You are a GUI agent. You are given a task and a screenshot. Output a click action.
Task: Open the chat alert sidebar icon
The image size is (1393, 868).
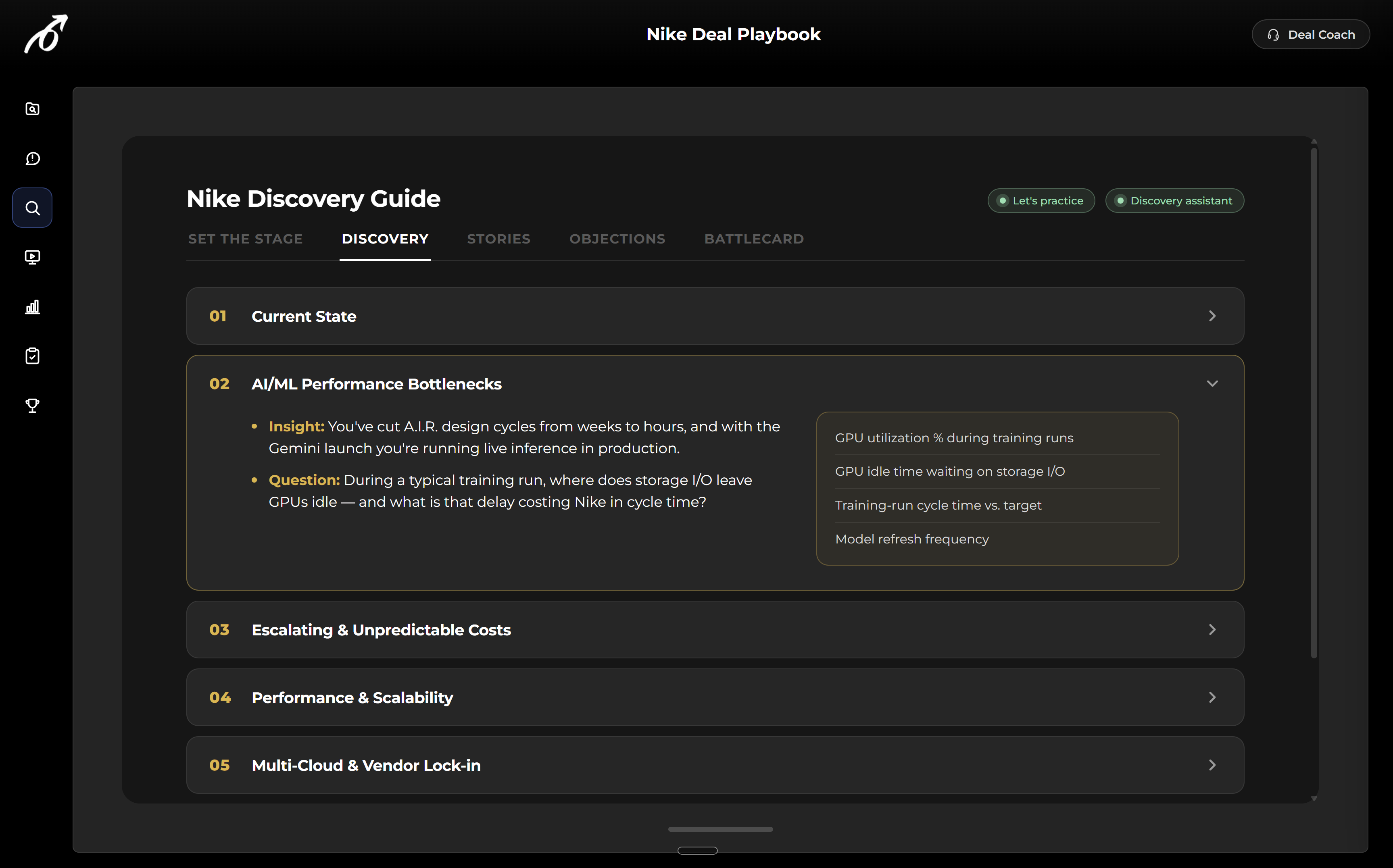(33, 158)
